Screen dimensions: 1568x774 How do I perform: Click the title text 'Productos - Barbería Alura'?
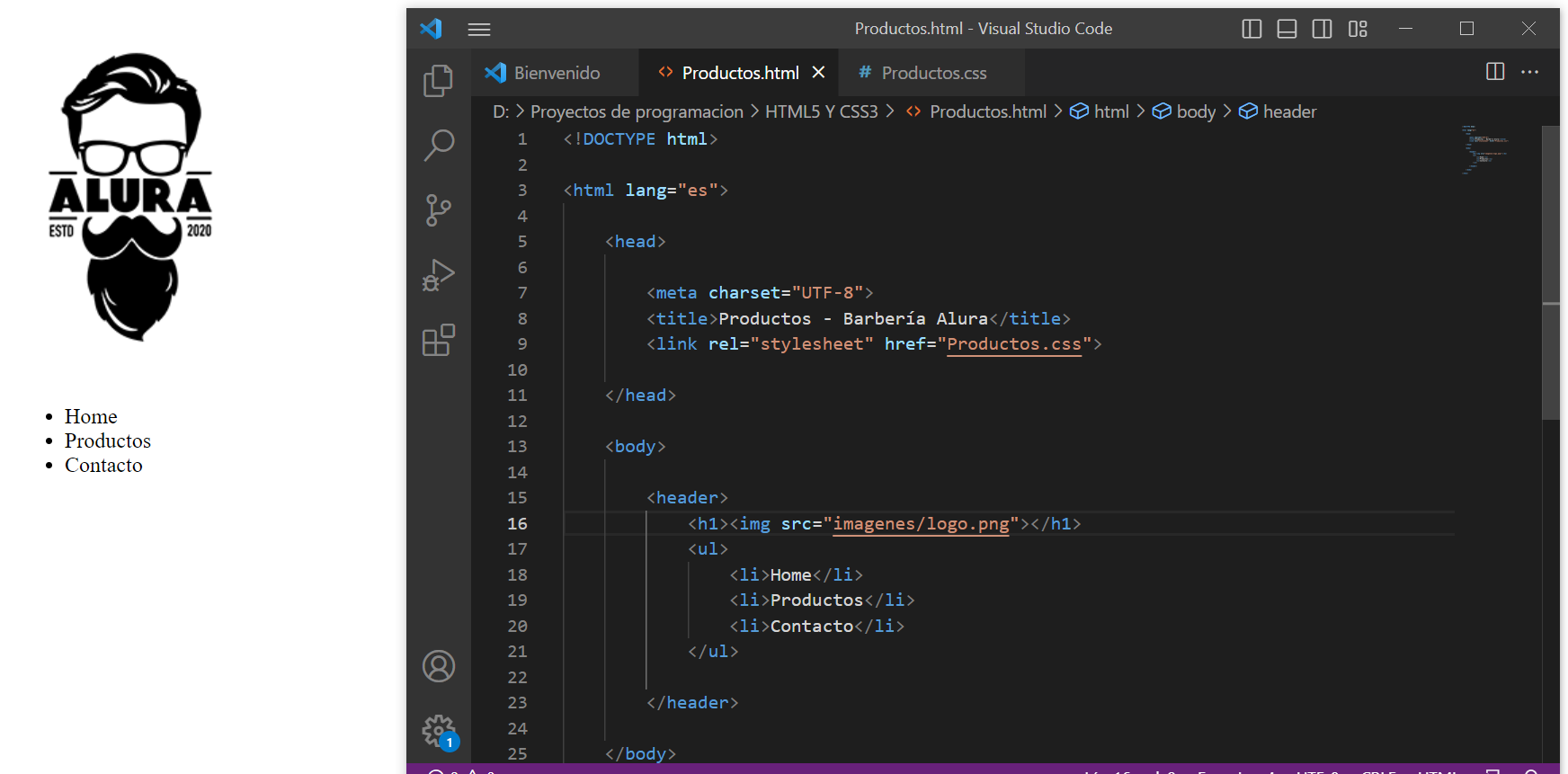(x=853, y=319)
